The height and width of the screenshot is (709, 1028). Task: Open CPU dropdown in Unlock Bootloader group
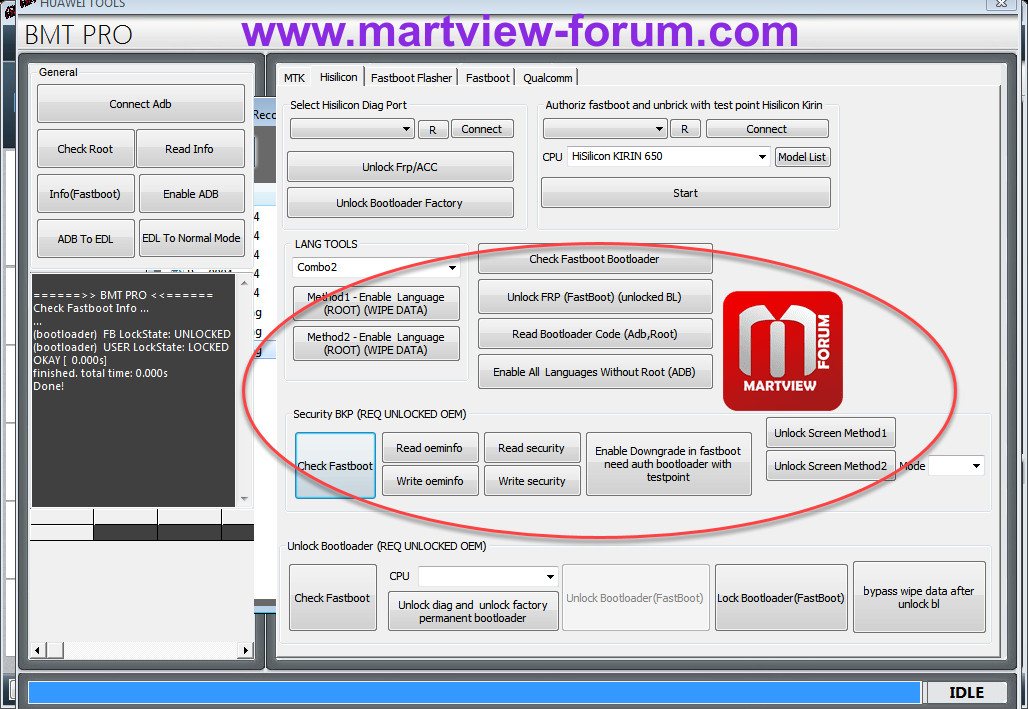click(x=488, y=577)
